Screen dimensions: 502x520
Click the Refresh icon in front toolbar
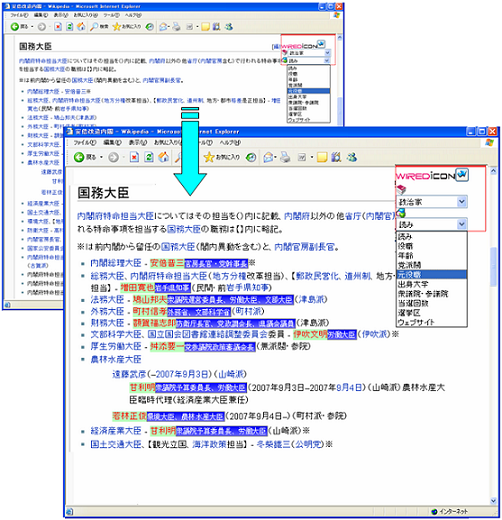pos(149,157)
